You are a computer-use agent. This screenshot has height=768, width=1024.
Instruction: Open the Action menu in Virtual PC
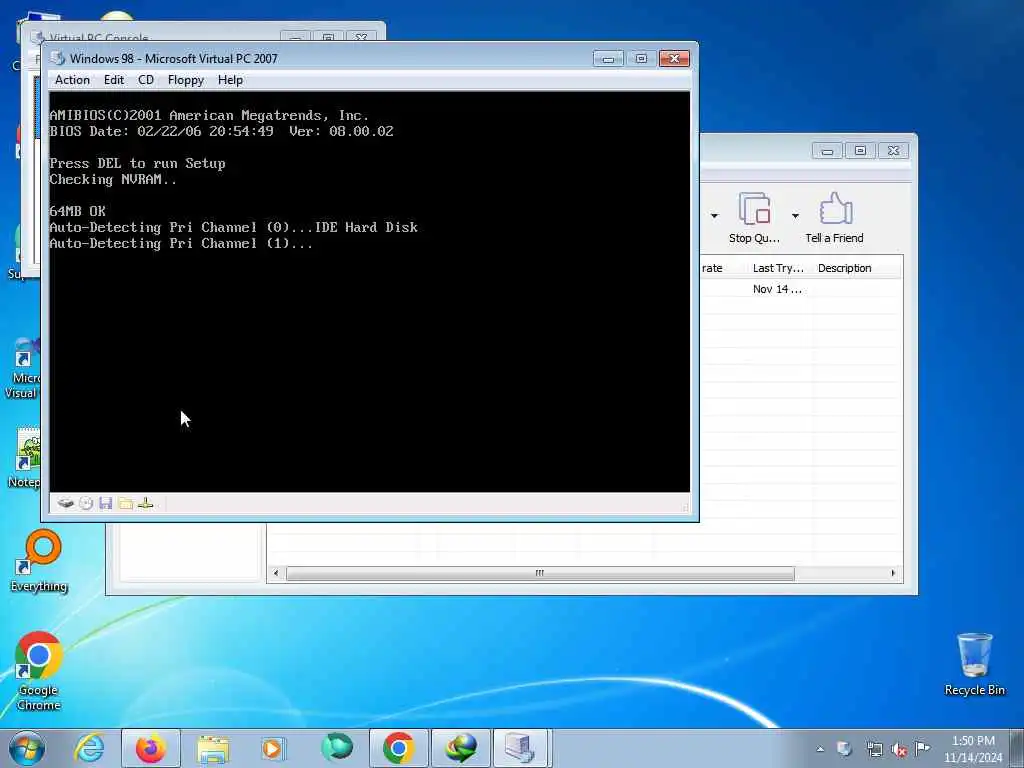72,80
